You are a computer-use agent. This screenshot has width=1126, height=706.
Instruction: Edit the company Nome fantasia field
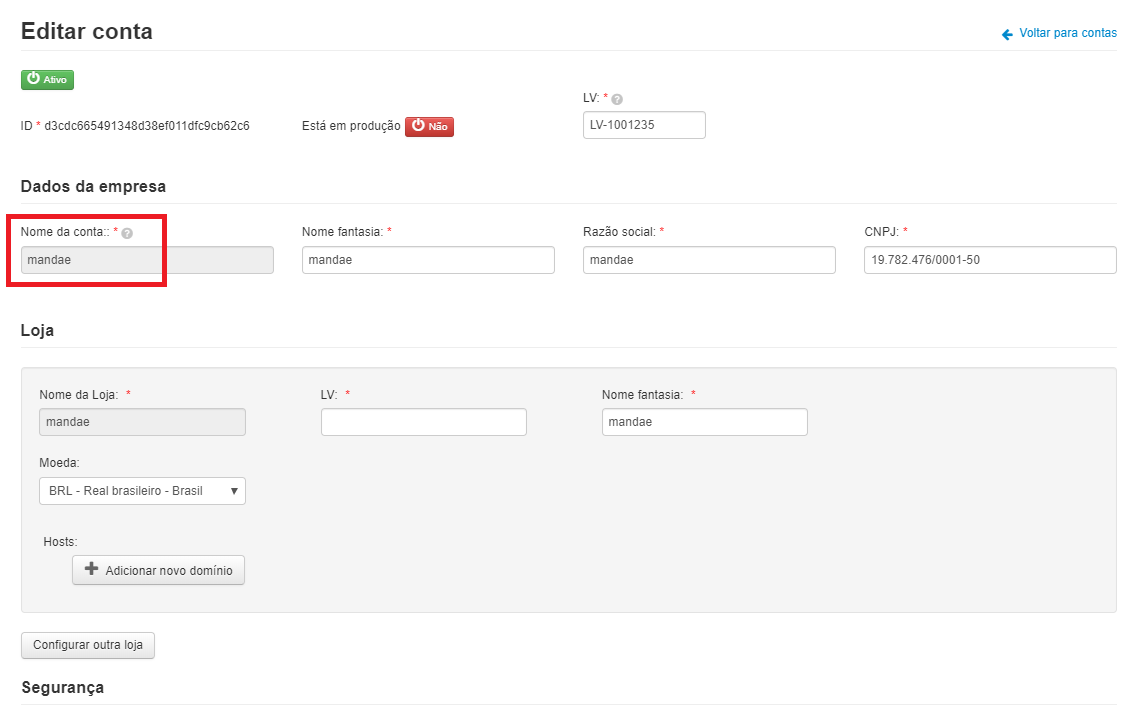pos(427,260)
